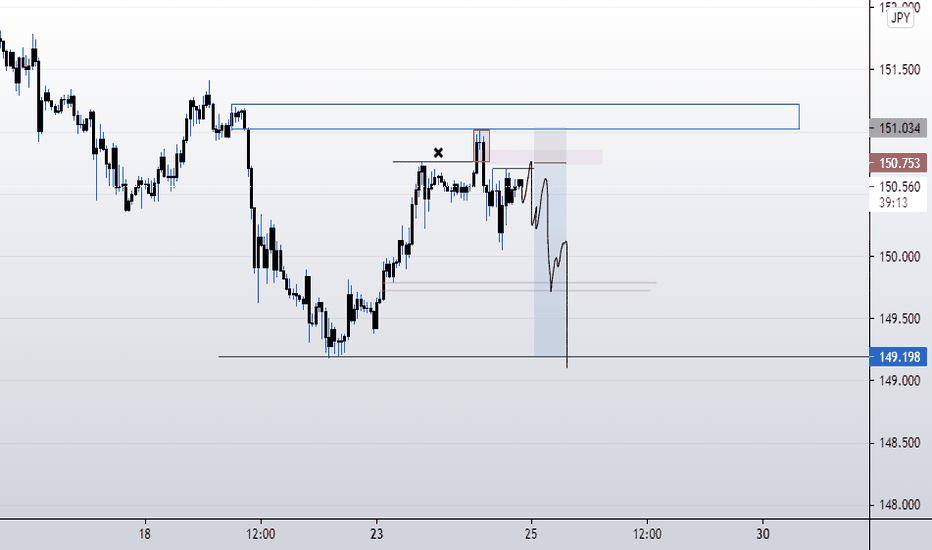Screen dimensions: 932x550
Task: Select the 149.198 blue price label
Action: 898,357
